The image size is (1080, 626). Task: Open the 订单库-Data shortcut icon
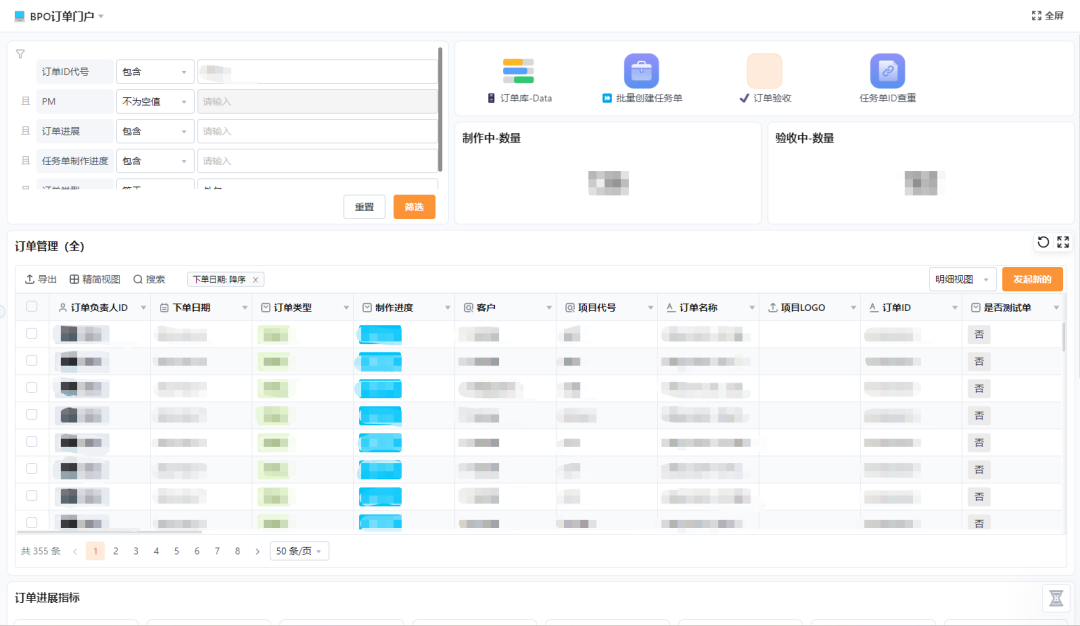tap(518, 71)
